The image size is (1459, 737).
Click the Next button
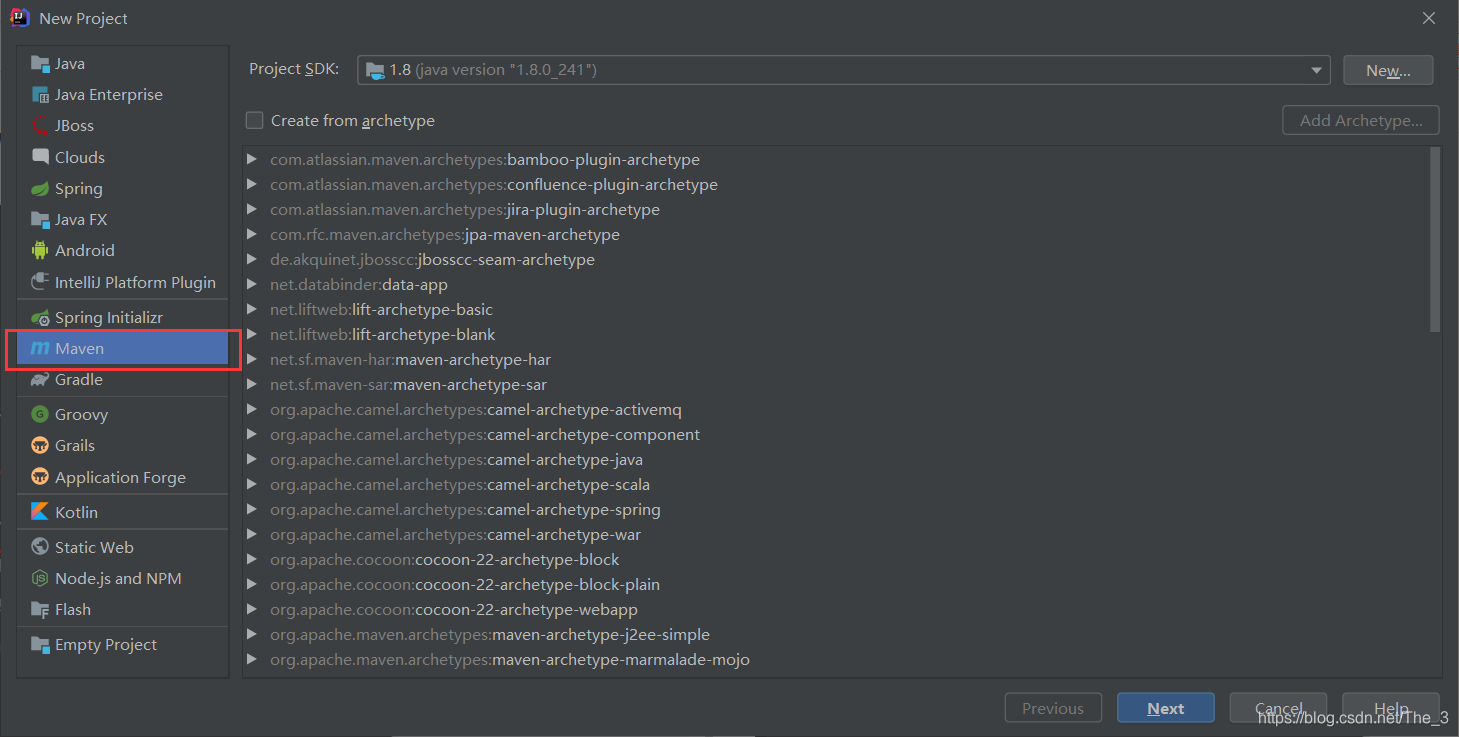pos(1166,708)
